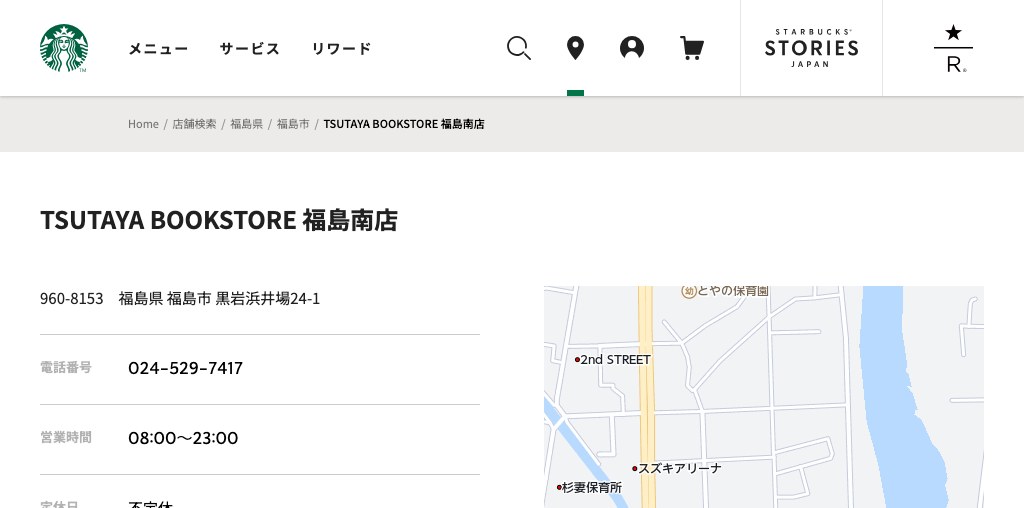Screen dimensions: 1024x508
Task: Open Starbucks Stories Japan
Action: [x=811, y=48]
